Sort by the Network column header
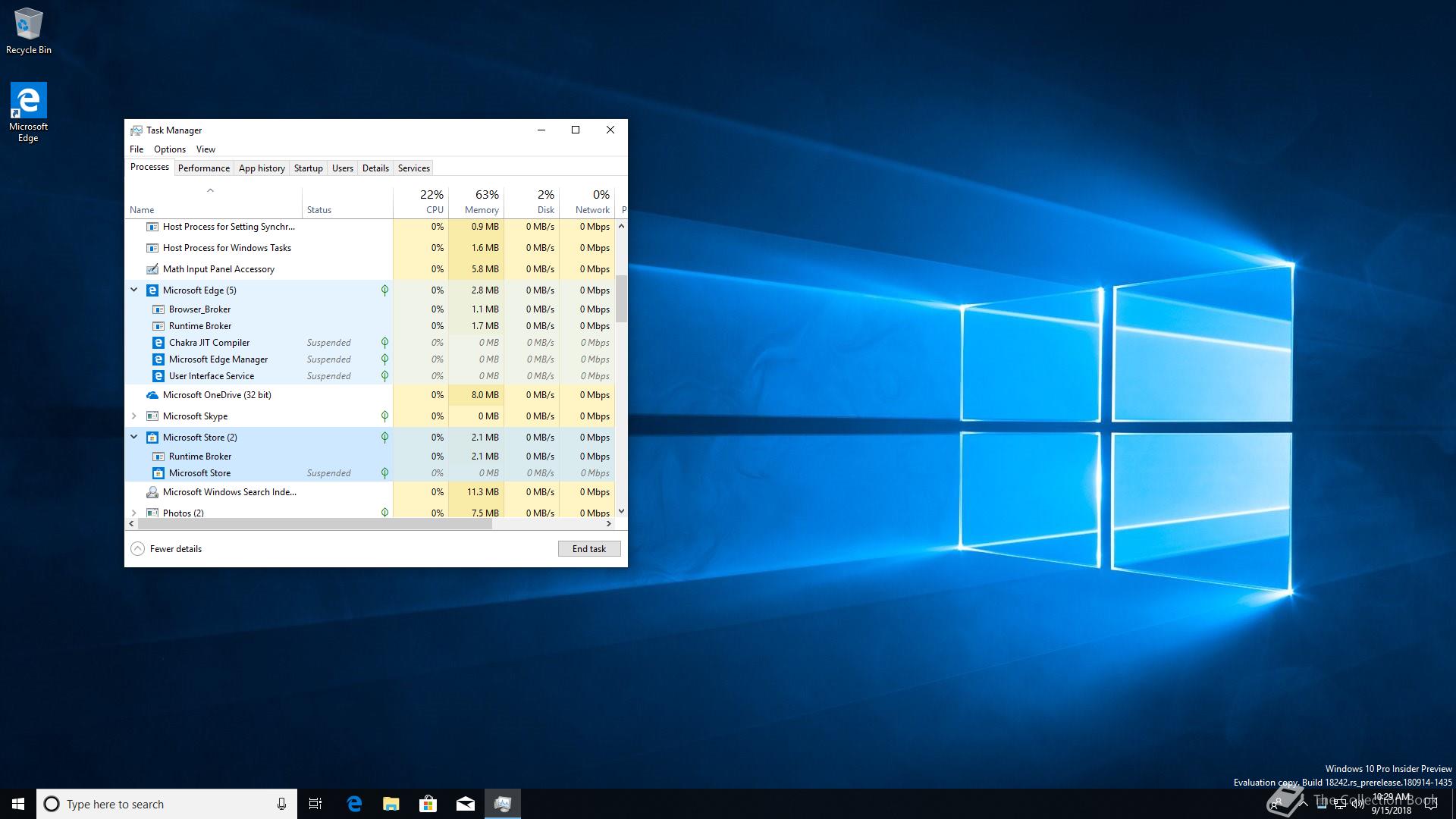This screenshot has width=1456, height=819. [587, 202]
